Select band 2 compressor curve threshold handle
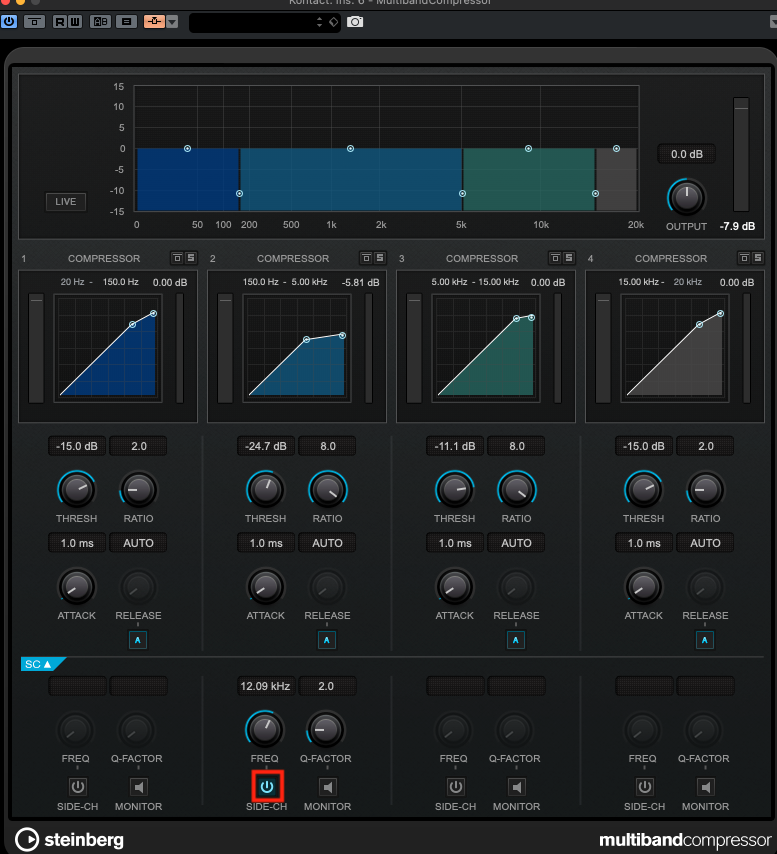This screenshot has height=854, width=777. pos(307,339)
